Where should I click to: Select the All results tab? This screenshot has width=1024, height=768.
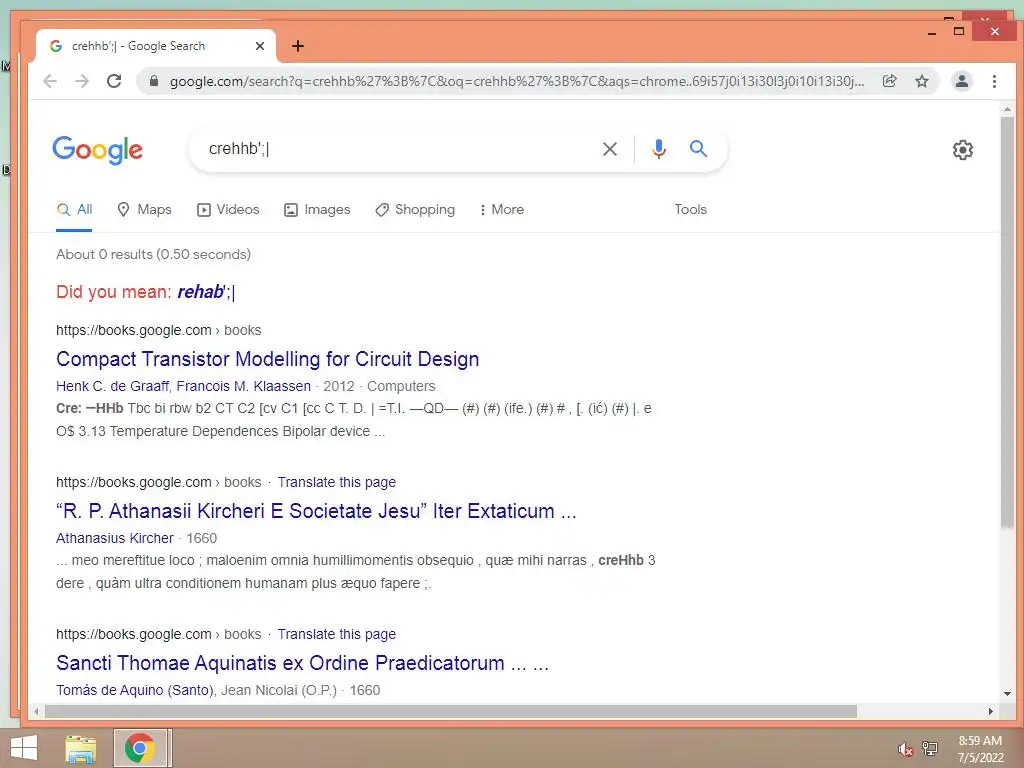coord(74,210)
